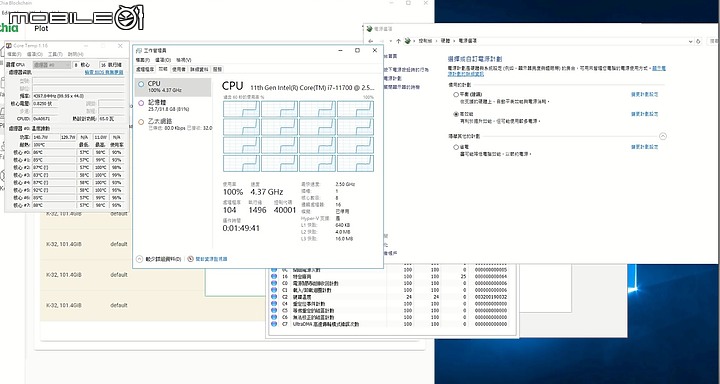This screenshot has width=720, height=384.
Task: Click the 4.37 GHz speed value
Action: tap(266, 192)
